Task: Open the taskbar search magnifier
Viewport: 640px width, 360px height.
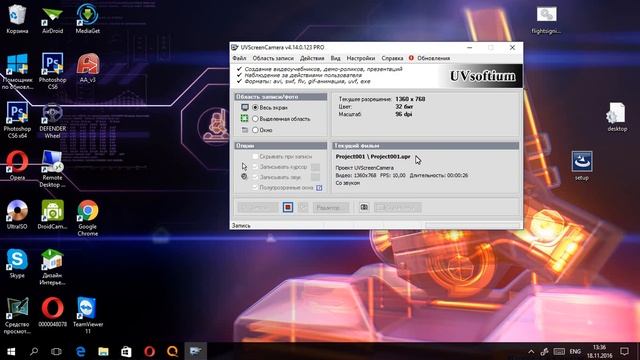Action: click(x=34, y=351)
